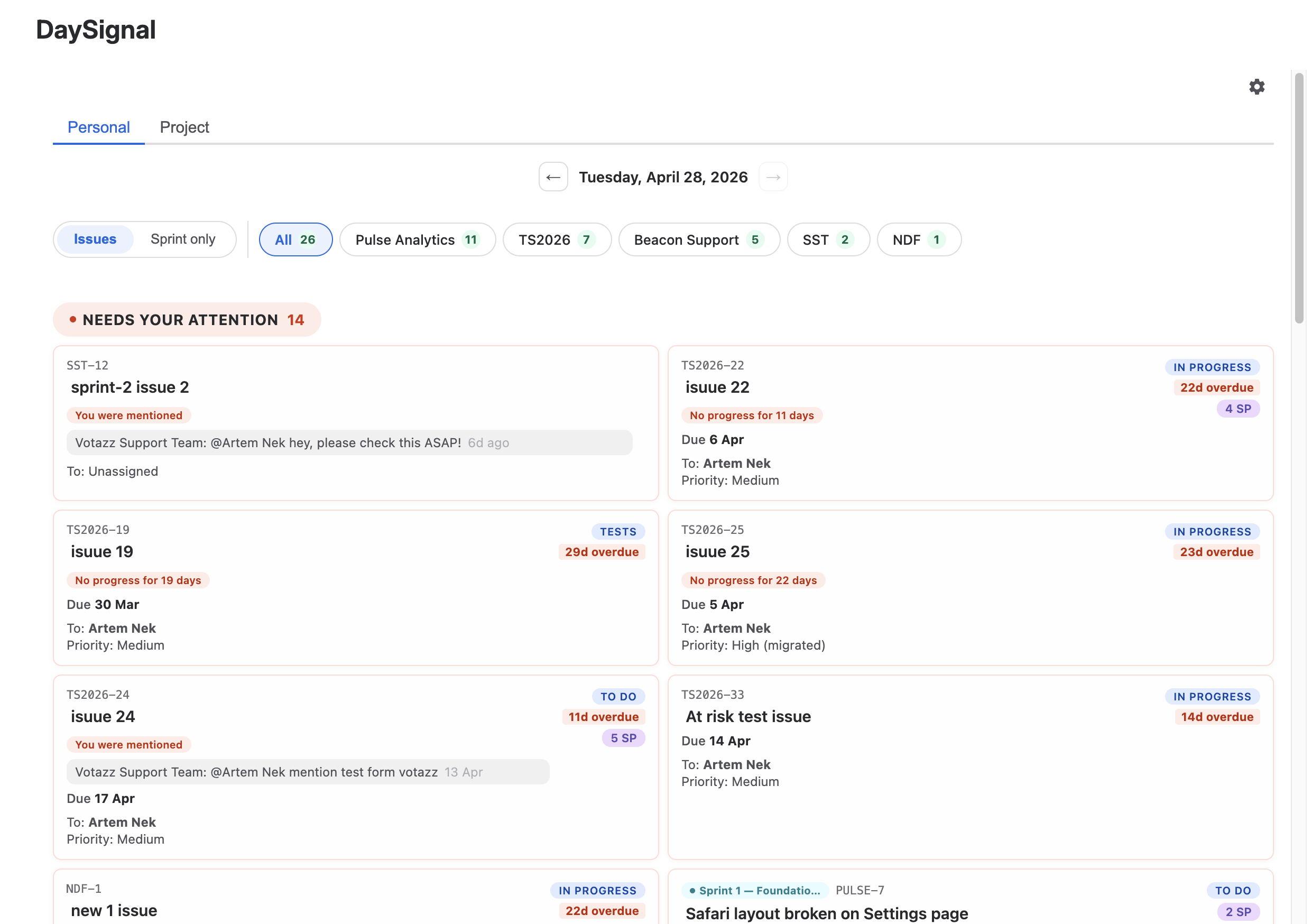
Task: Filter by Pulse Analytics project
Action: [x=417, y=239]
